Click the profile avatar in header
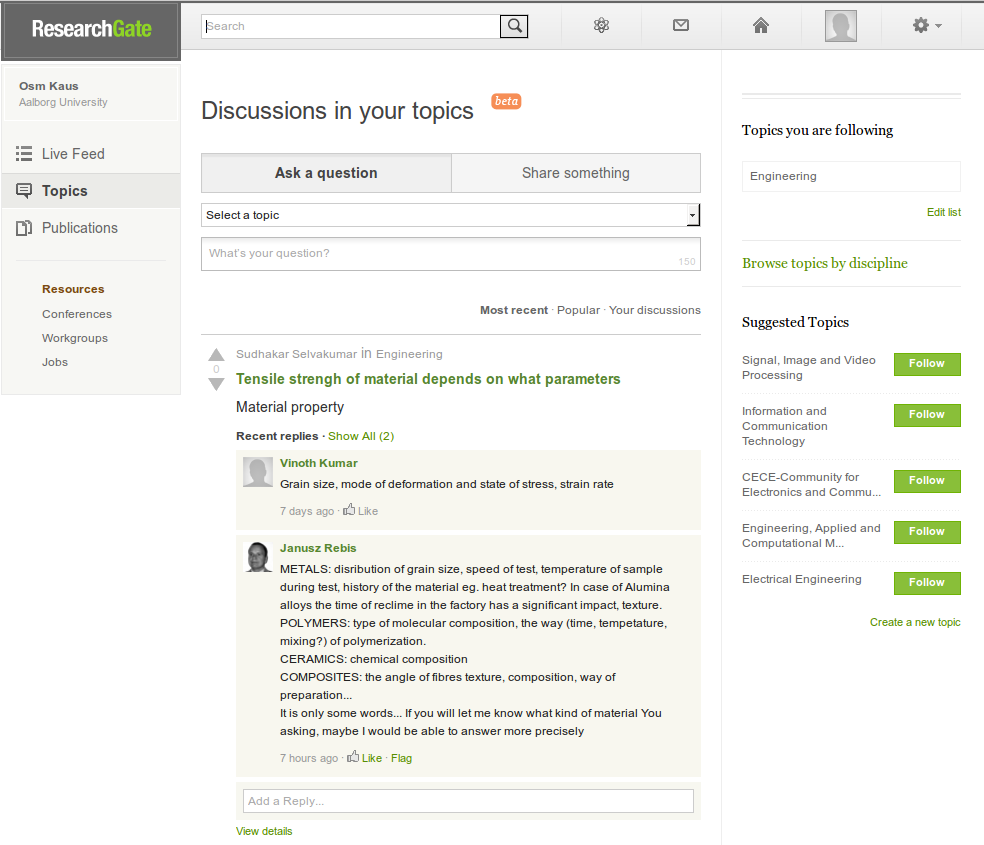Screen dimensions: 984x845 [841, 26]
